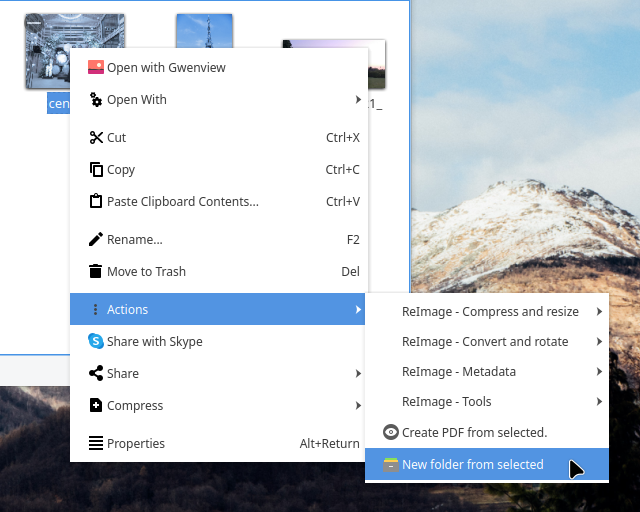640x512 pixels.
Task: Select Cut from context menu
Action: pos(219,138)
